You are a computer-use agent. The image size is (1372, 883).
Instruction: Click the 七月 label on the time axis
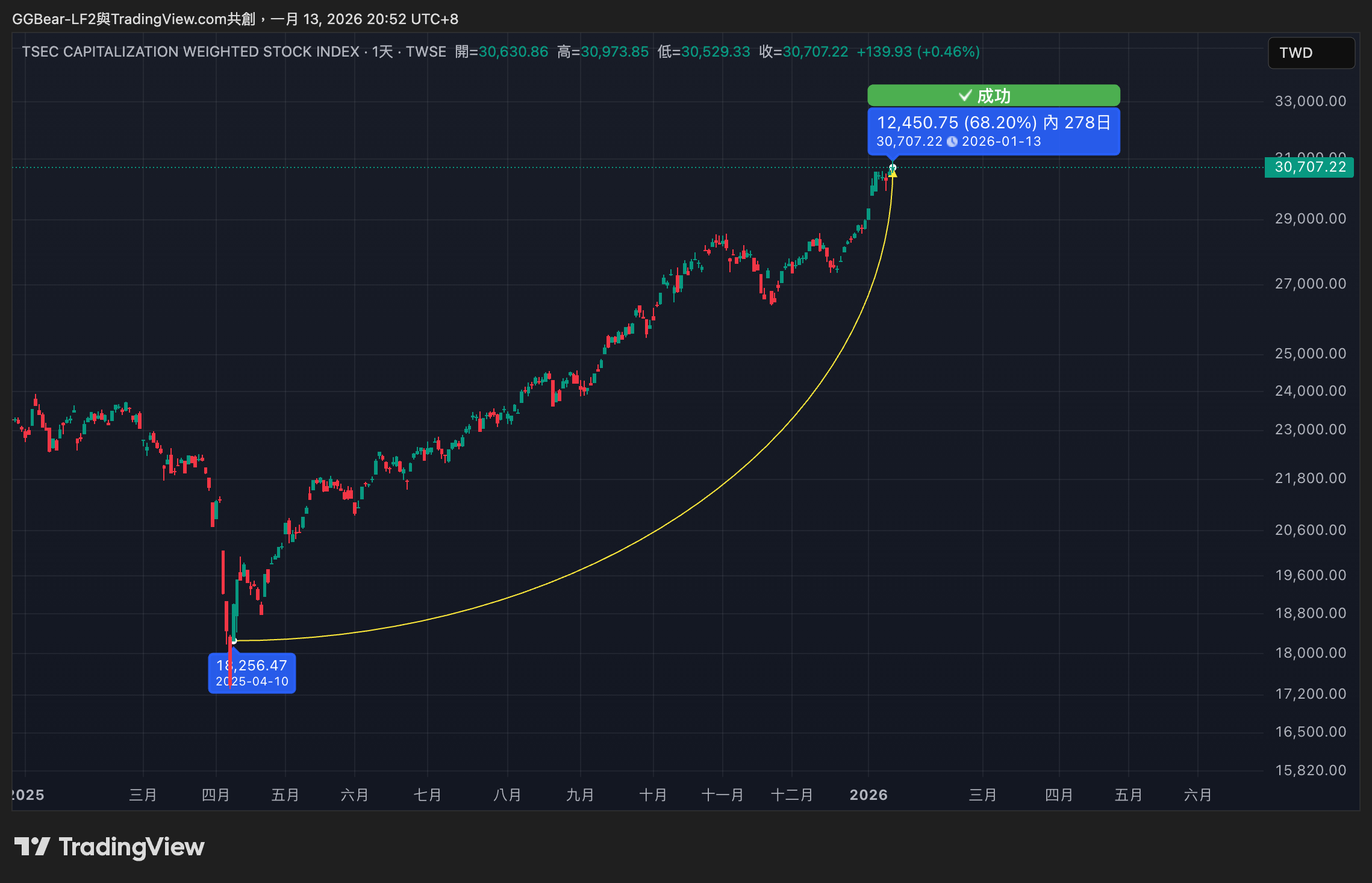pos(427,795)
